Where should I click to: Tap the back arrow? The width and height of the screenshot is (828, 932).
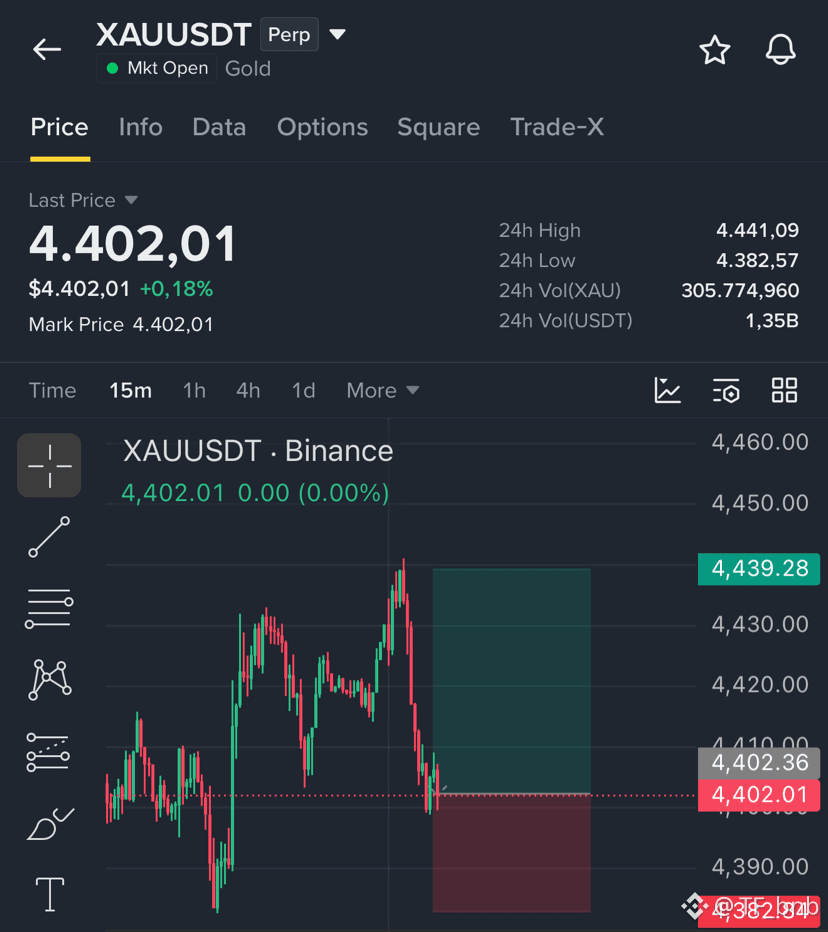pos(47,49)
